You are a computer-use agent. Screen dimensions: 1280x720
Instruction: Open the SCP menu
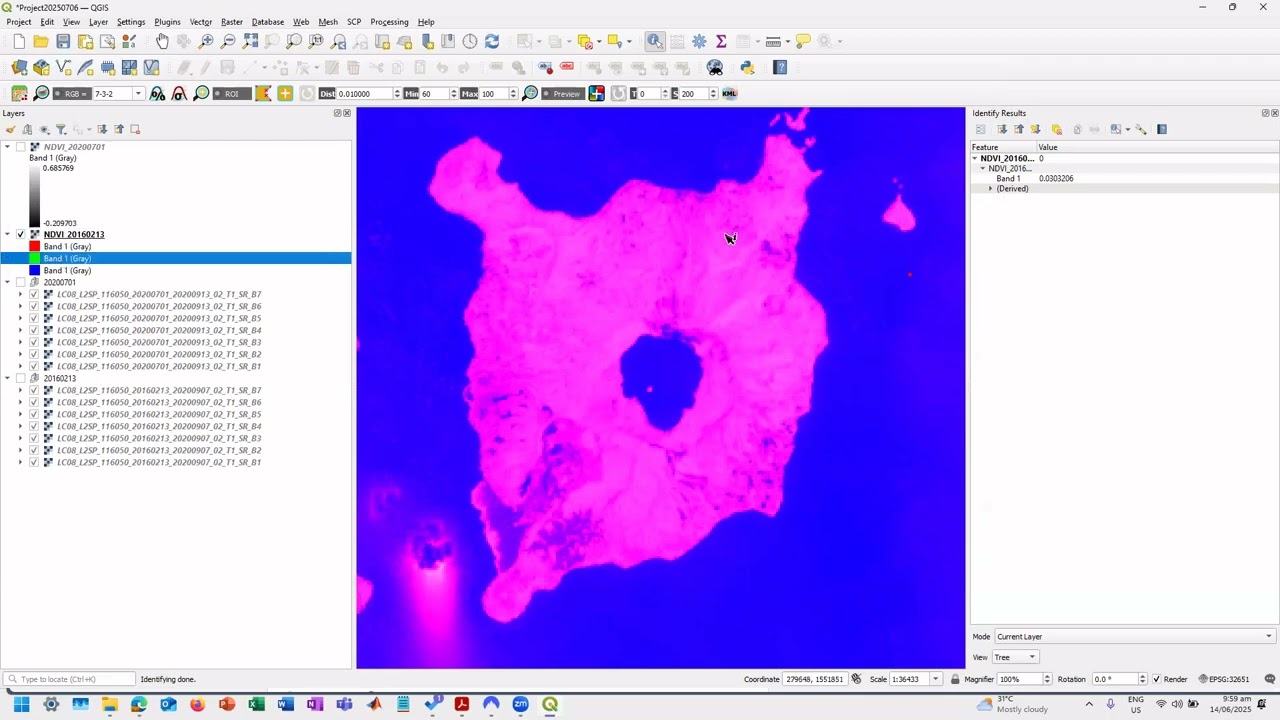point(354,22)
